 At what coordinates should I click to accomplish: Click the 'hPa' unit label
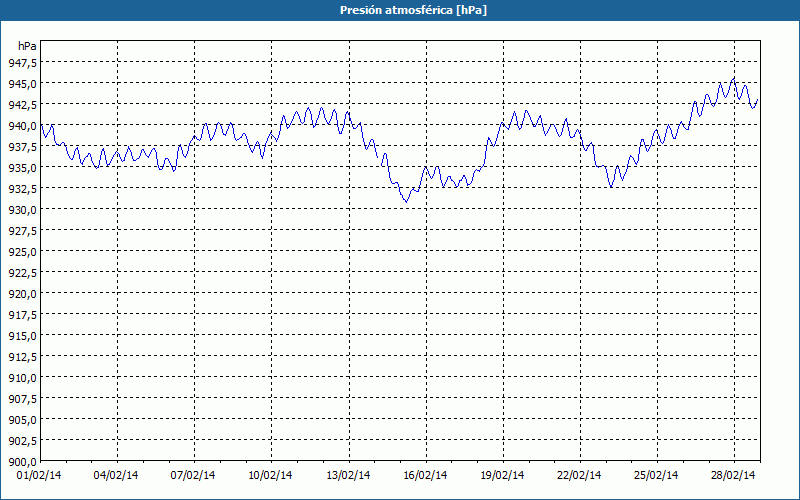[x=28, y=46]
